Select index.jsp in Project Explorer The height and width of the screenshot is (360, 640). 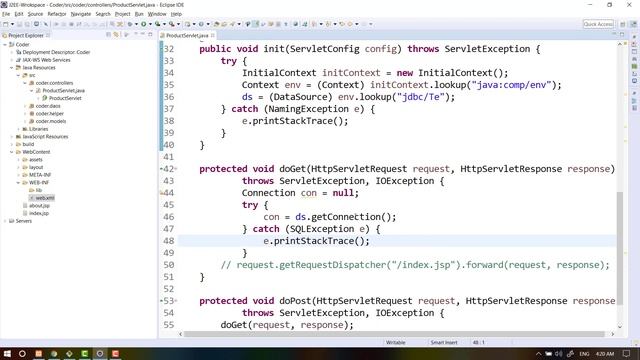coord(38,213)
